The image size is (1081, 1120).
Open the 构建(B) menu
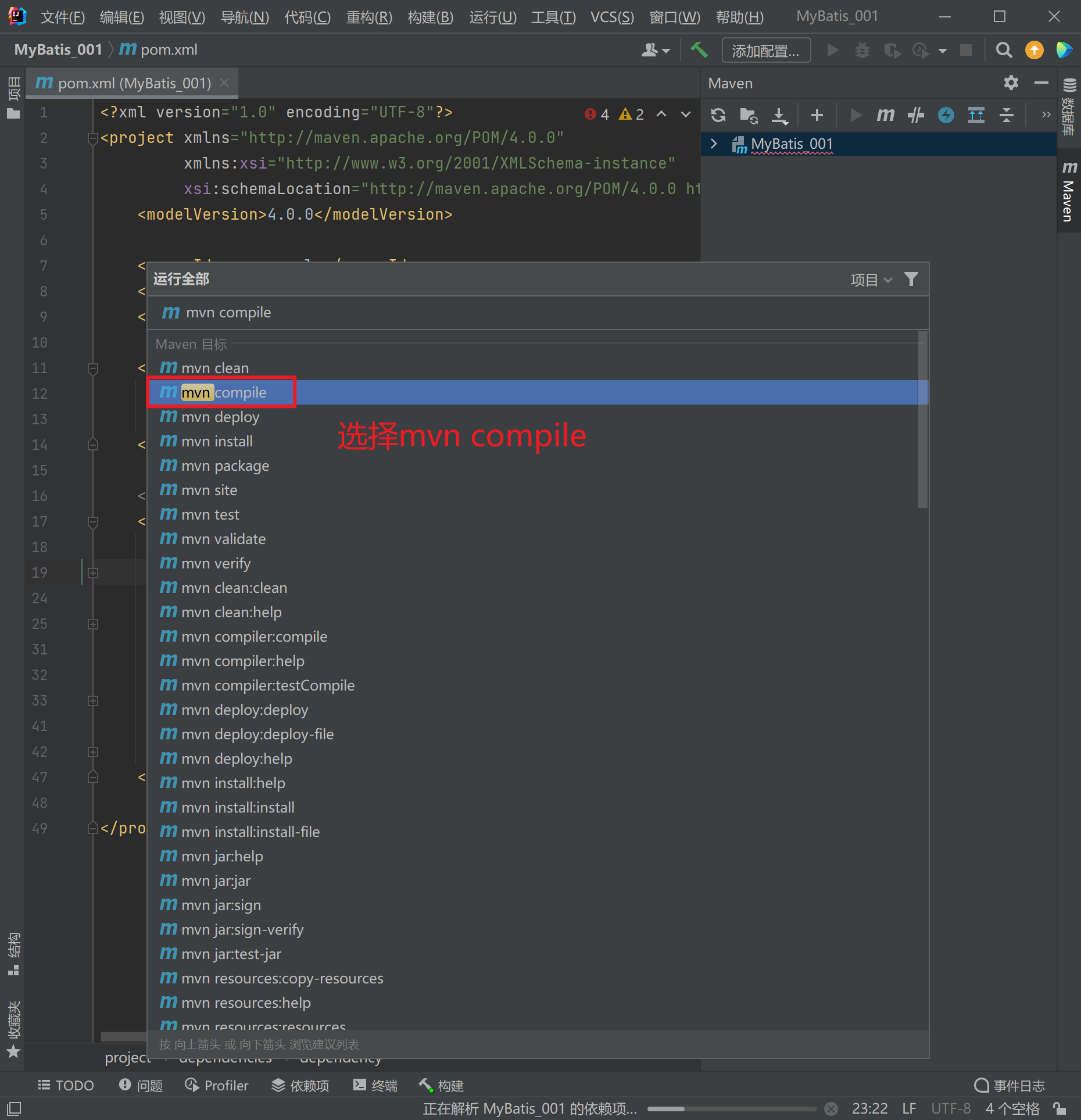(431, 17)
